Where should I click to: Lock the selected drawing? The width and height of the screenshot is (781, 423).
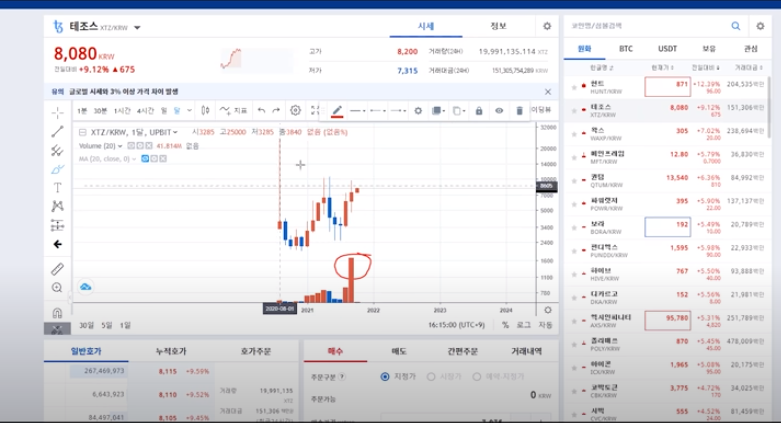[479, 111]
